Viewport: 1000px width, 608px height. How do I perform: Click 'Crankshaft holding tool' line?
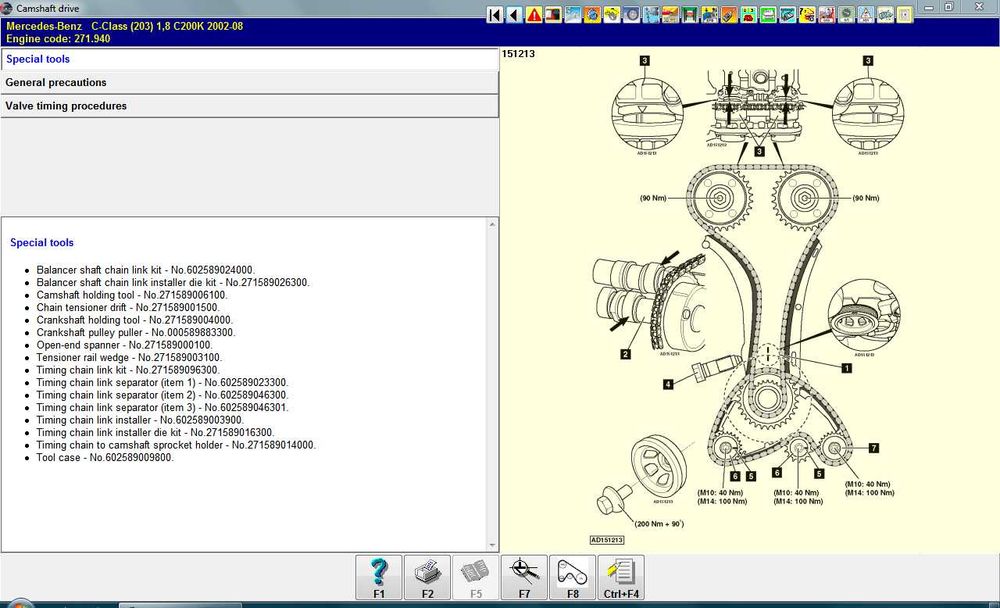pyautogui.click(x=135, y=320)
